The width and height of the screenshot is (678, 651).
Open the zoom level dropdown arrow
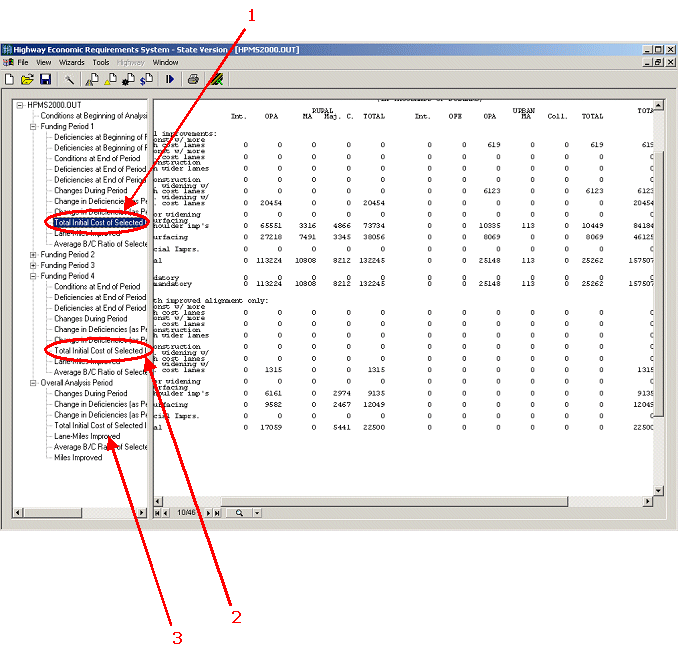pos(257,513)
